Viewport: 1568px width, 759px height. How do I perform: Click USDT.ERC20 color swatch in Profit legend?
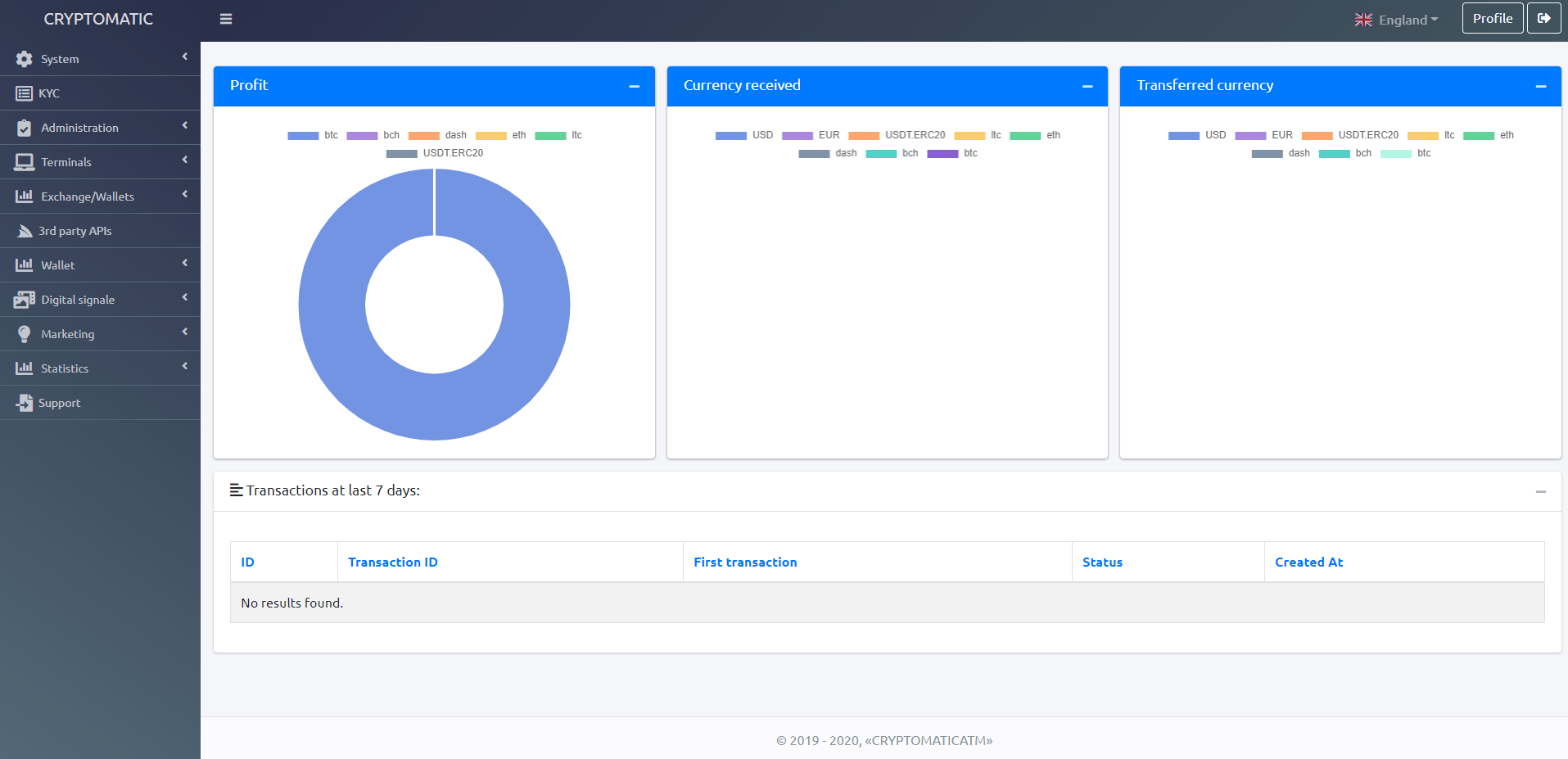click(401, 154)
